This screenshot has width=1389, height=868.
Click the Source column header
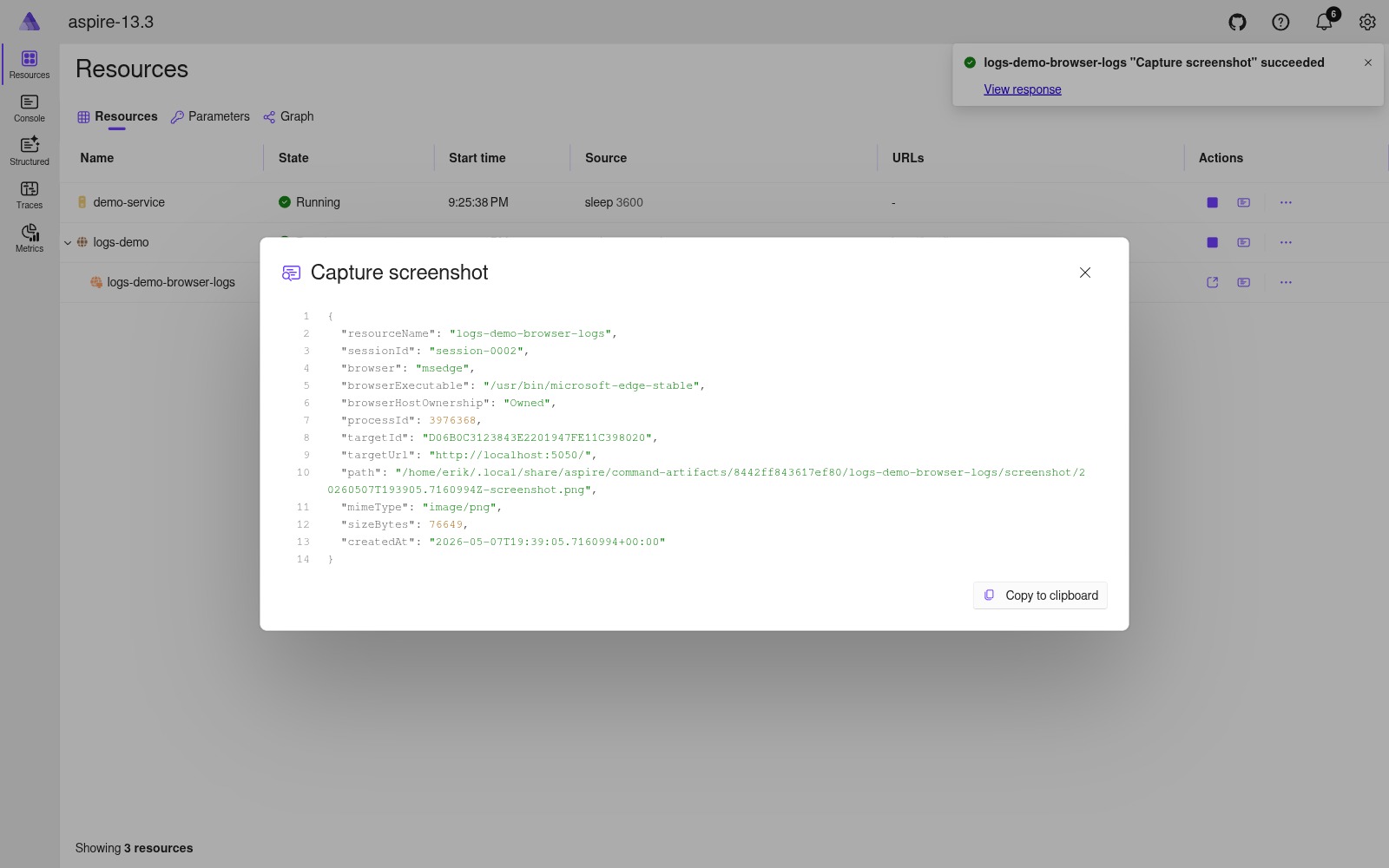pos(606,158)
